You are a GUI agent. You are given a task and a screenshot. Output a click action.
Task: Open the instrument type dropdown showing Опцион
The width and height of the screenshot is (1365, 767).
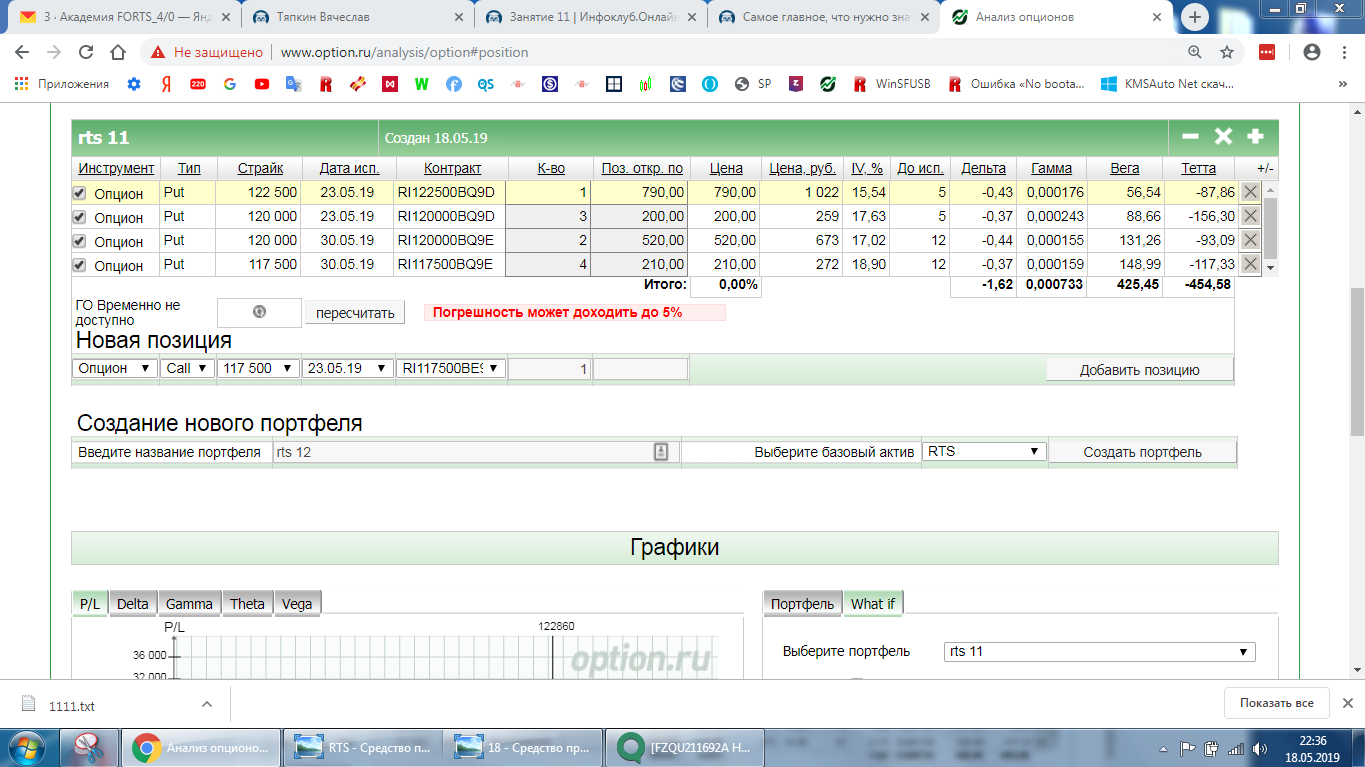(115, 368)
